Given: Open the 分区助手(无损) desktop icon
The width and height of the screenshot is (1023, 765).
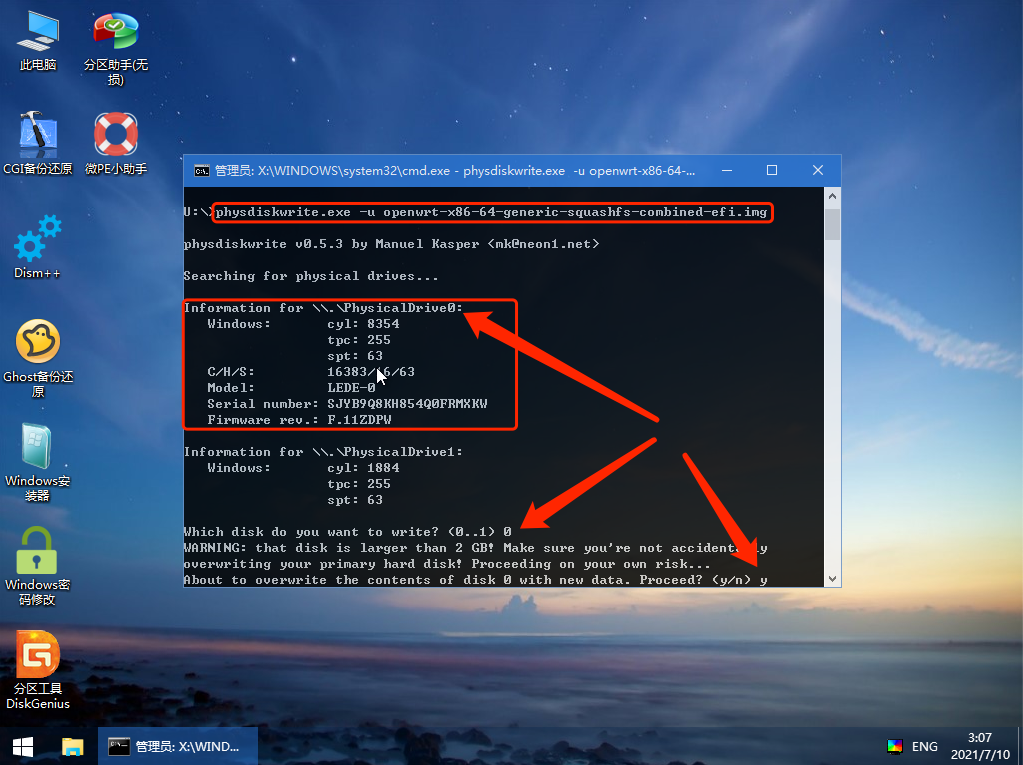Looking at the screenshot, I should [x=115, y=48].
